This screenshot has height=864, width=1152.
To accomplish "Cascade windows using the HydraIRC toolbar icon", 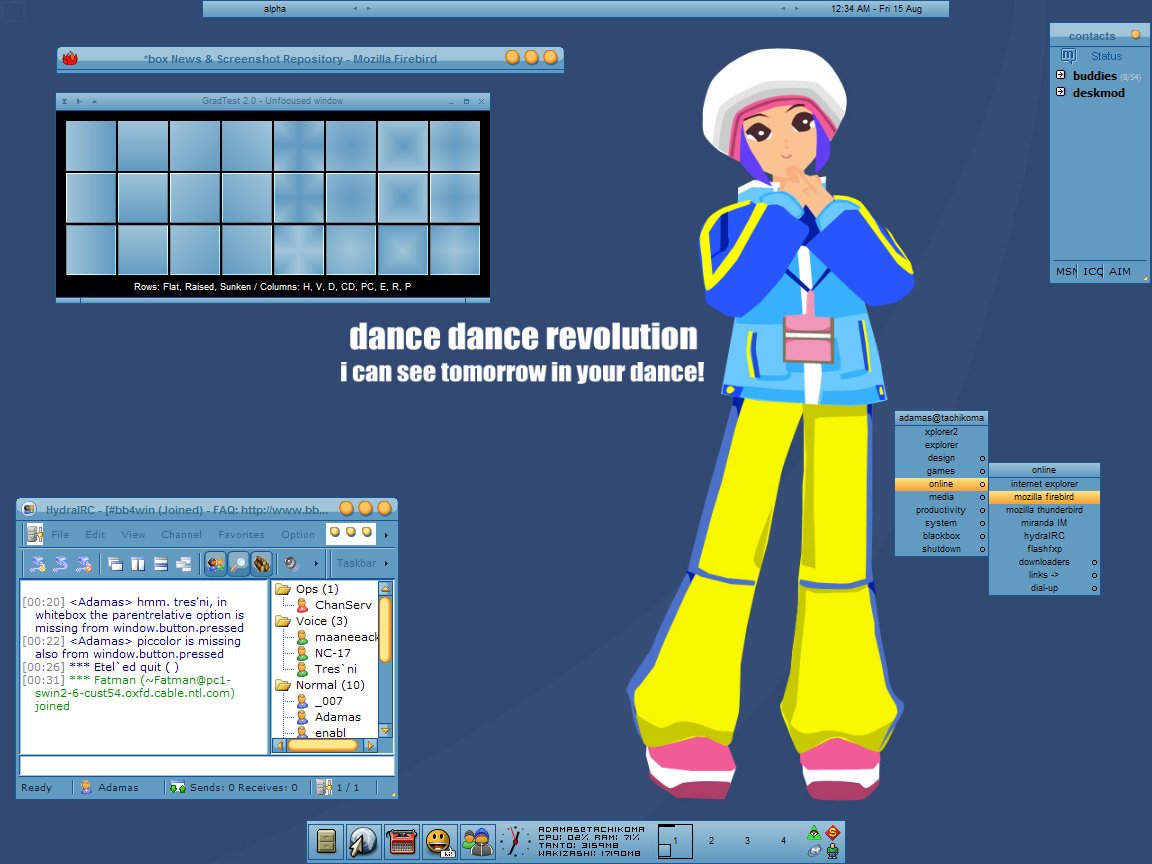I will (115, 564).
